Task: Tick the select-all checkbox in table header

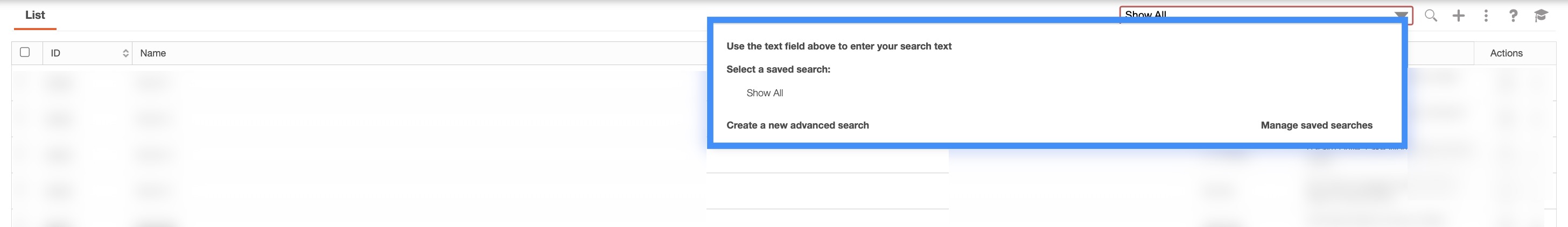Action: pyautogui.click(x=25, y=52)
